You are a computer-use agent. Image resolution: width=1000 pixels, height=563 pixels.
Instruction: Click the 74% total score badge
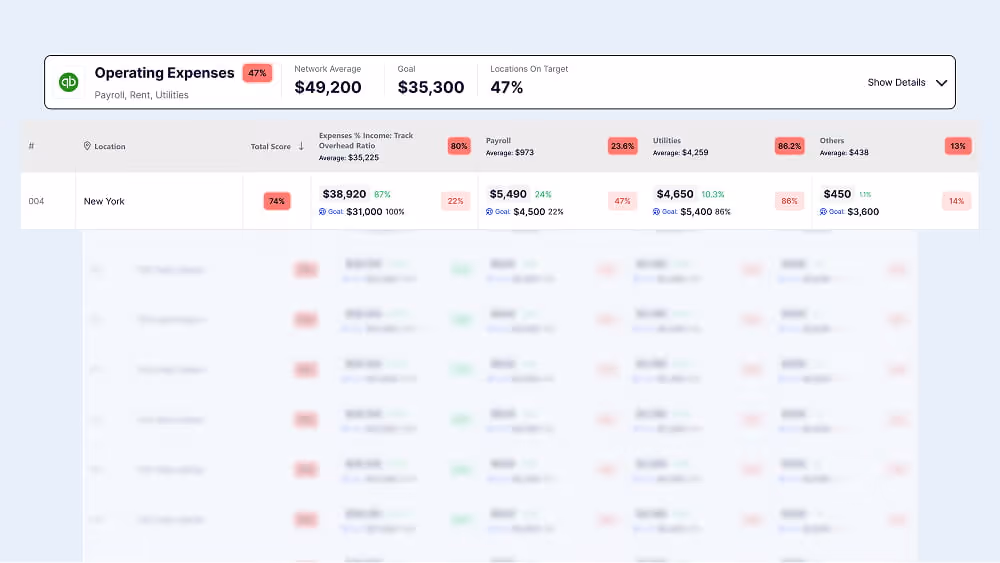[x=277, y=201]
